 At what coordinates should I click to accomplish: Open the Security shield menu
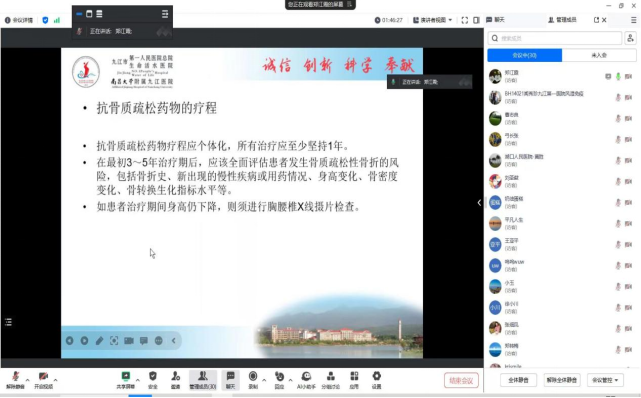click(153, 380)
